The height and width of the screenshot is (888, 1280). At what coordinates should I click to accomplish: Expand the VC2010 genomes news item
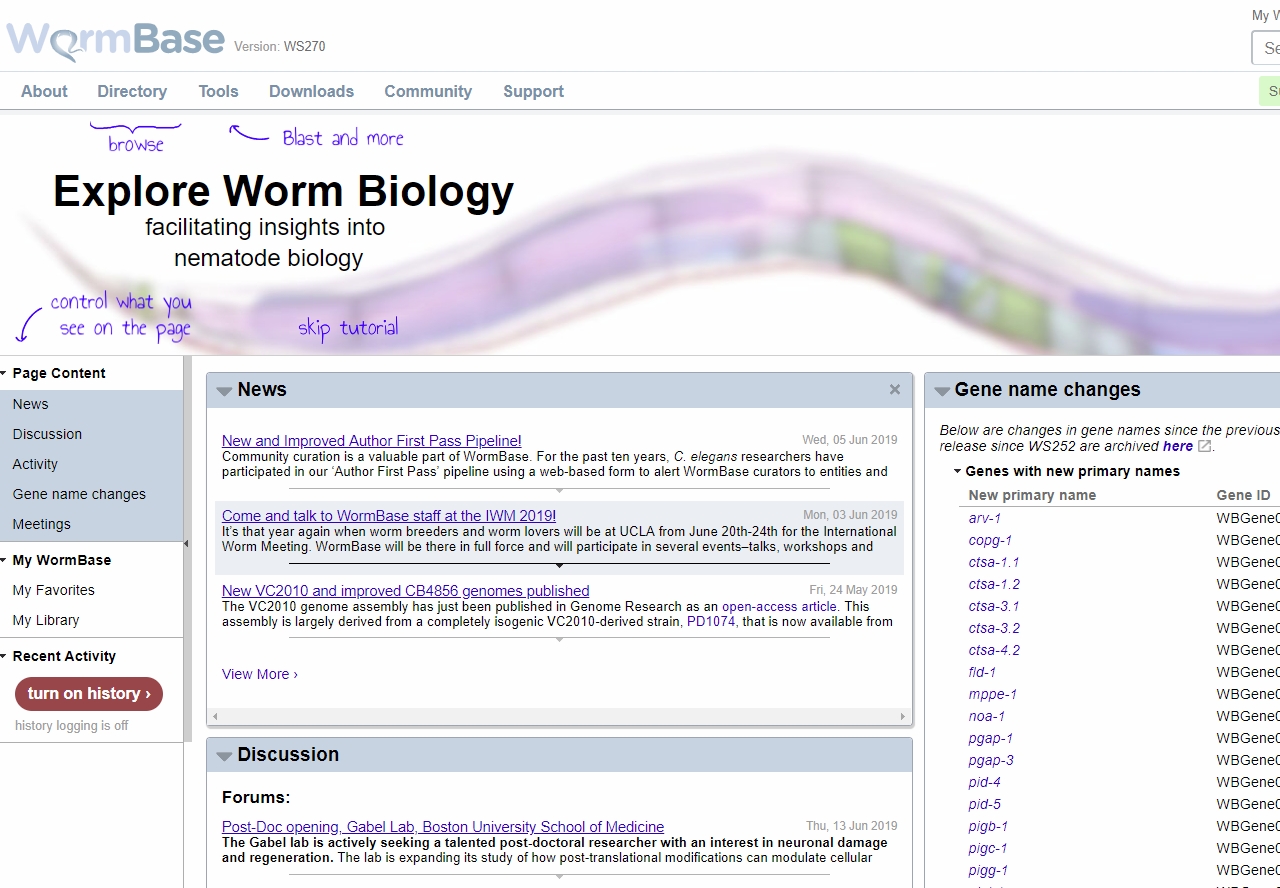(x=559, y=639)
